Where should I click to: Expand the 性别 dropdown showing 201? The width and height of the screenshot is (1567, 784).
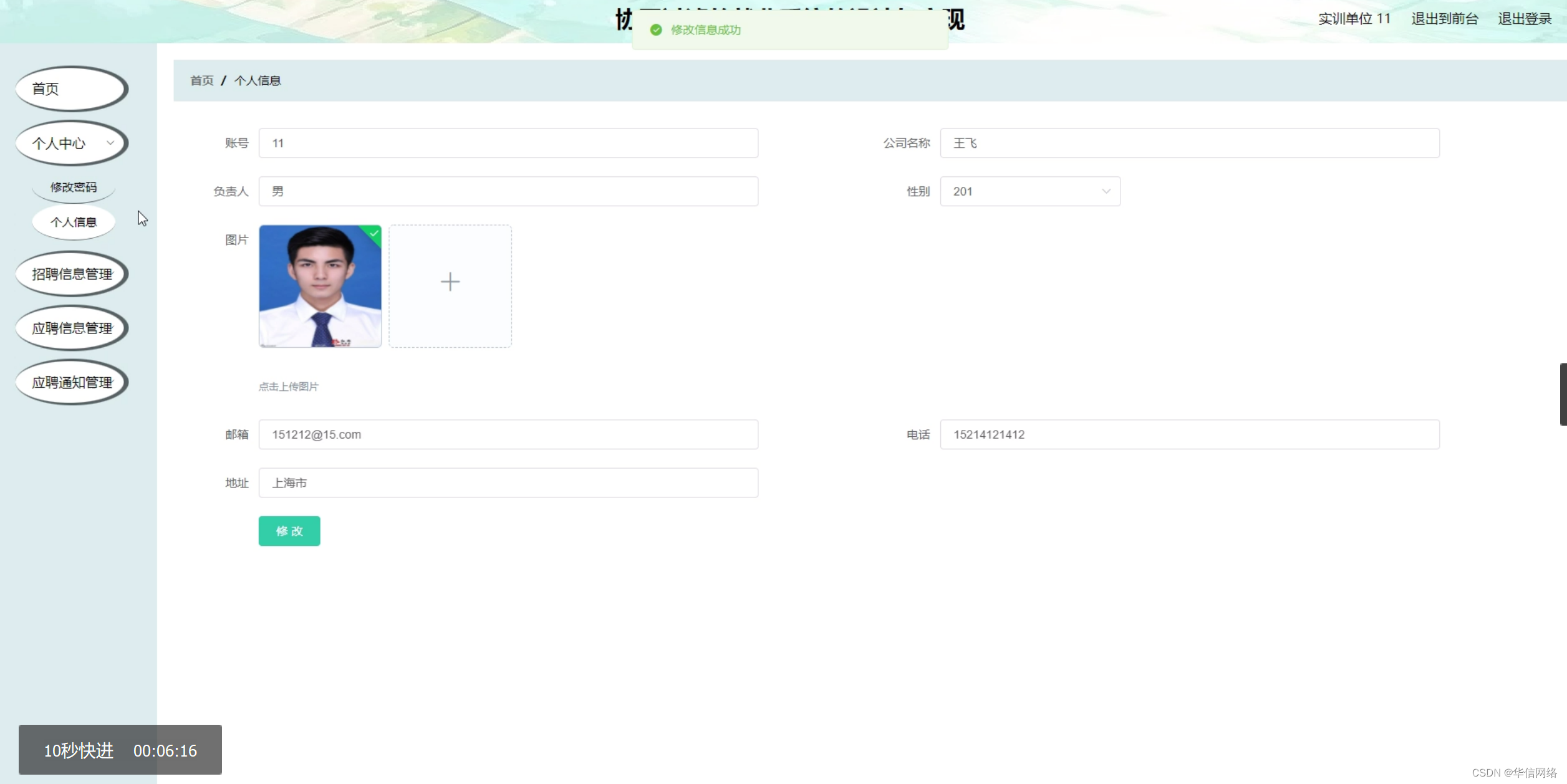1029,191
